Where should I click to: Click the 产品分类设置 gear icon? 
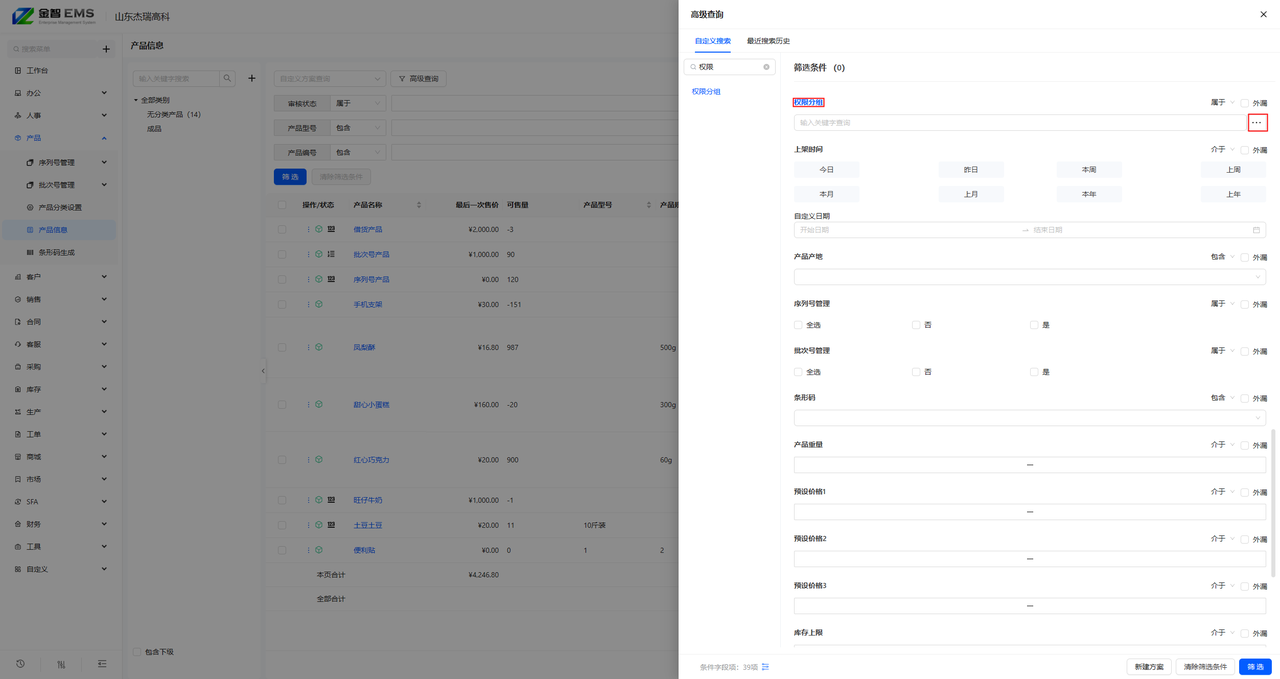point(30,208)
